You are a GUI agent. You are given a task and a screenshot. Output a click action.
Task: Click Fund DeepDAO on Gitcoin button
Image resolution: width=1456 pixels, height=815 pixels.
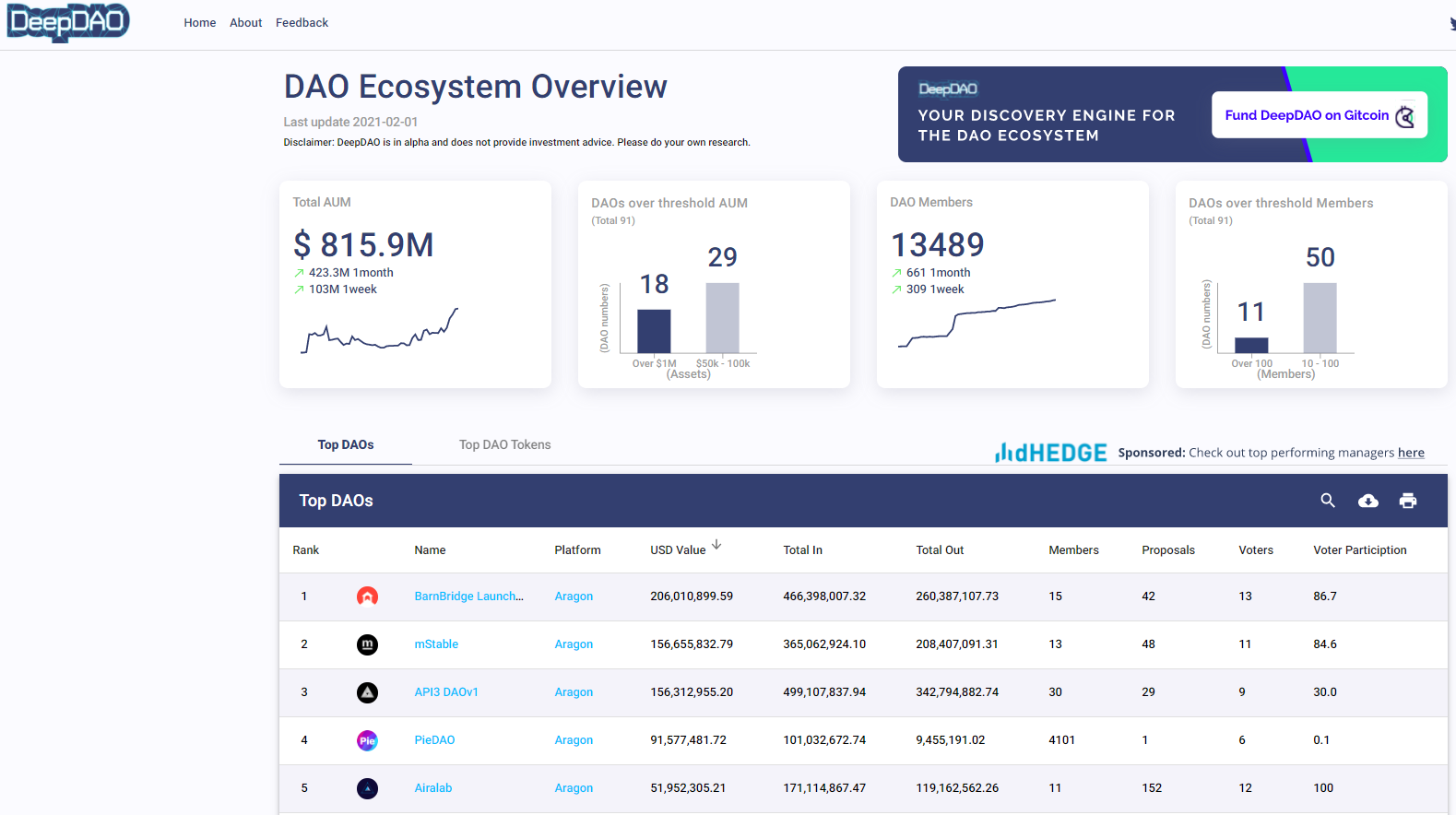(x=1320, y=115)
